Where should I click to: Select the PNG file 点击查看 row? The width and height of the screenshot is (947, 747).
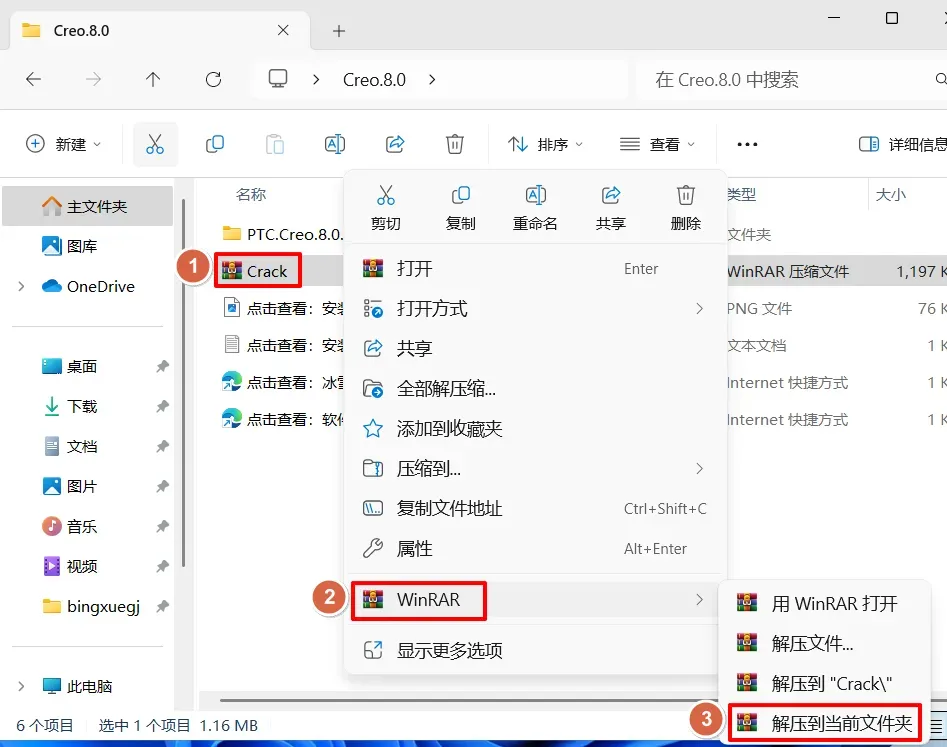pos(283,309)
